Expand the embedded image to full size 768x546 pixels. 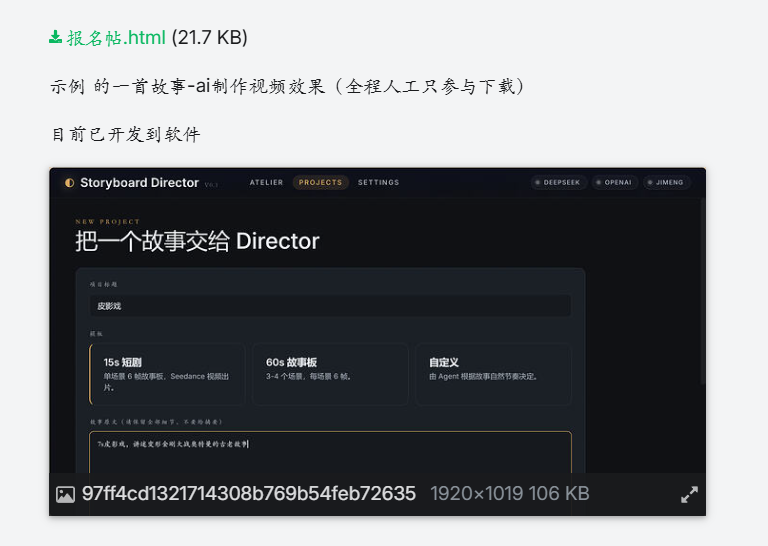(689, 495)
